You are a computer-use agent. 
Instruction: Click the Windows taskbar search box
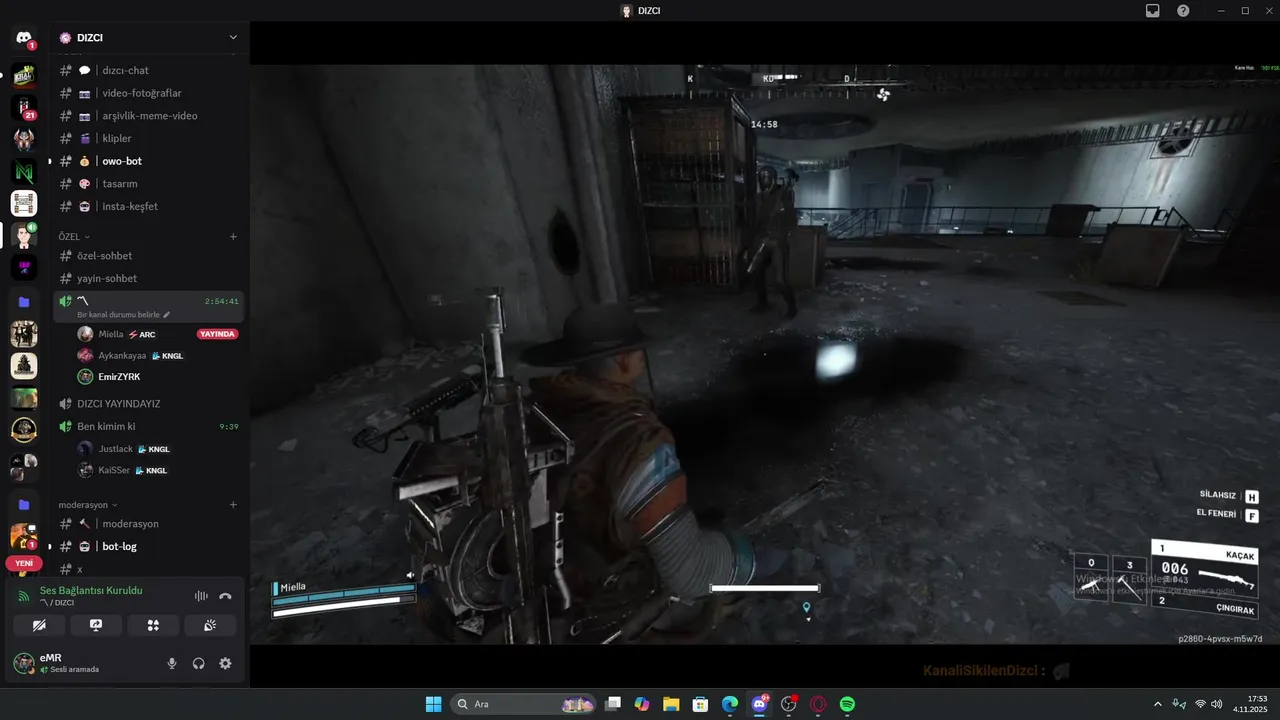(x=523, y=704)
